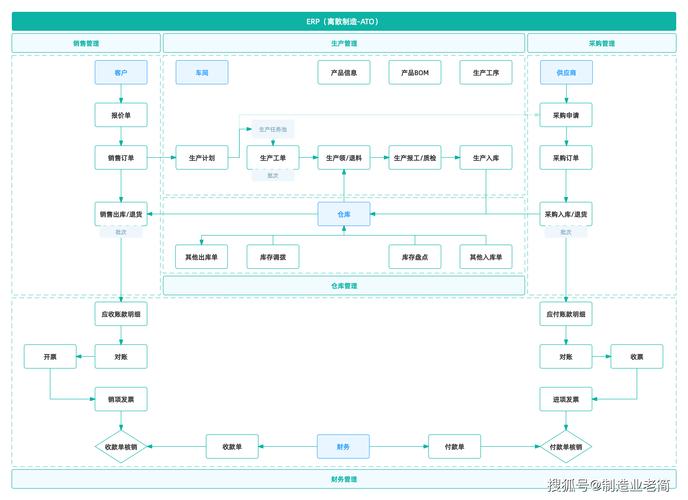Screen dimensions: 688x500
Task: Click the 批次 tag under 生产工单
Action: pyautogui.click(x=273, y=175)
